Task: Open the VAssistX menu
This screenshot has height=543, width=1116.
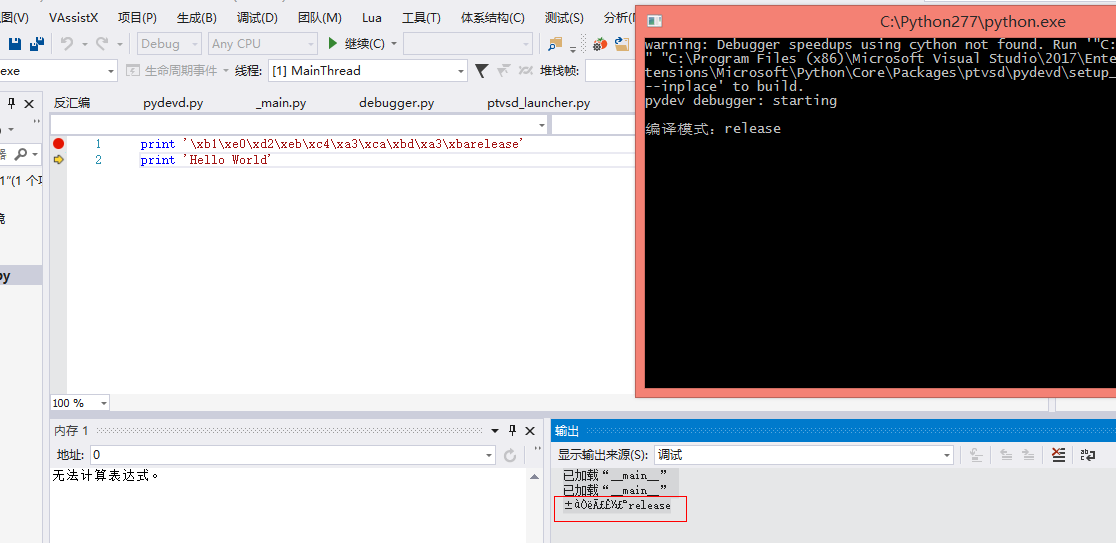Action: click(x=73, y=18)
